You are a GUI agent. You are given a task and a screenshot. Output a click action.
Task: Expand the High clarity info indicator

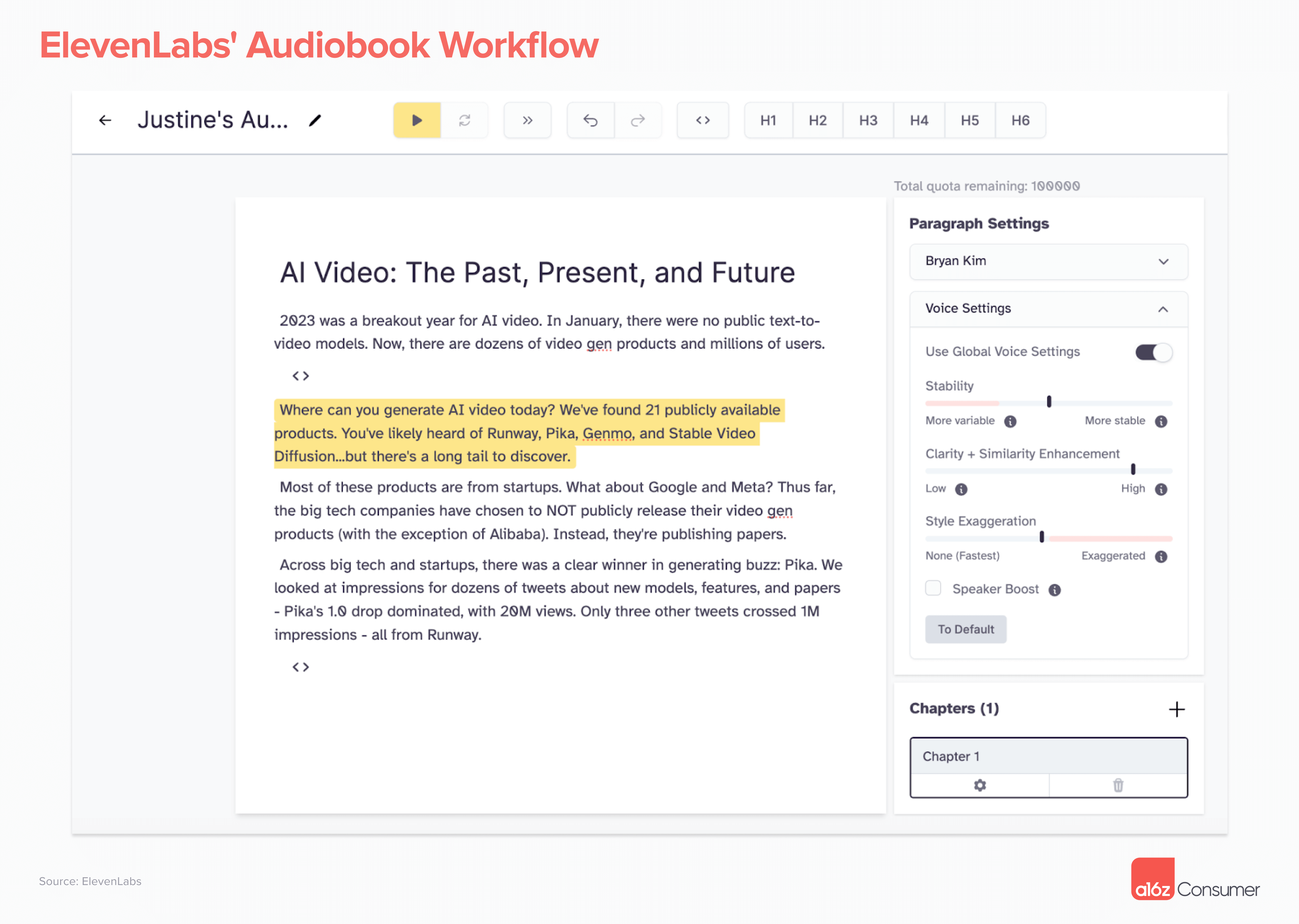(1161, 489)
